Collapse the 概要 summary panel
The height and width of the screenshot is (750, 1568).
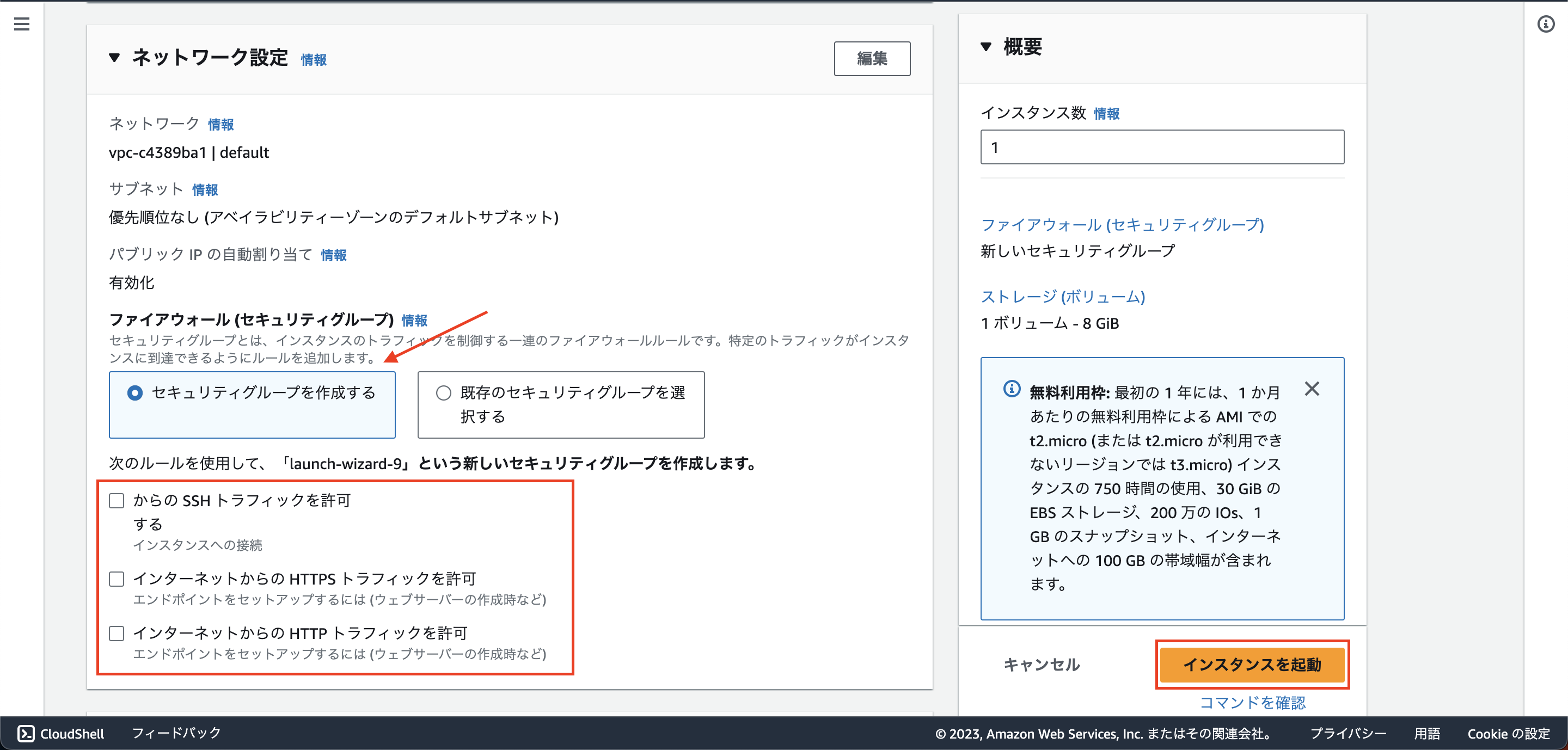tap(986, 47)
